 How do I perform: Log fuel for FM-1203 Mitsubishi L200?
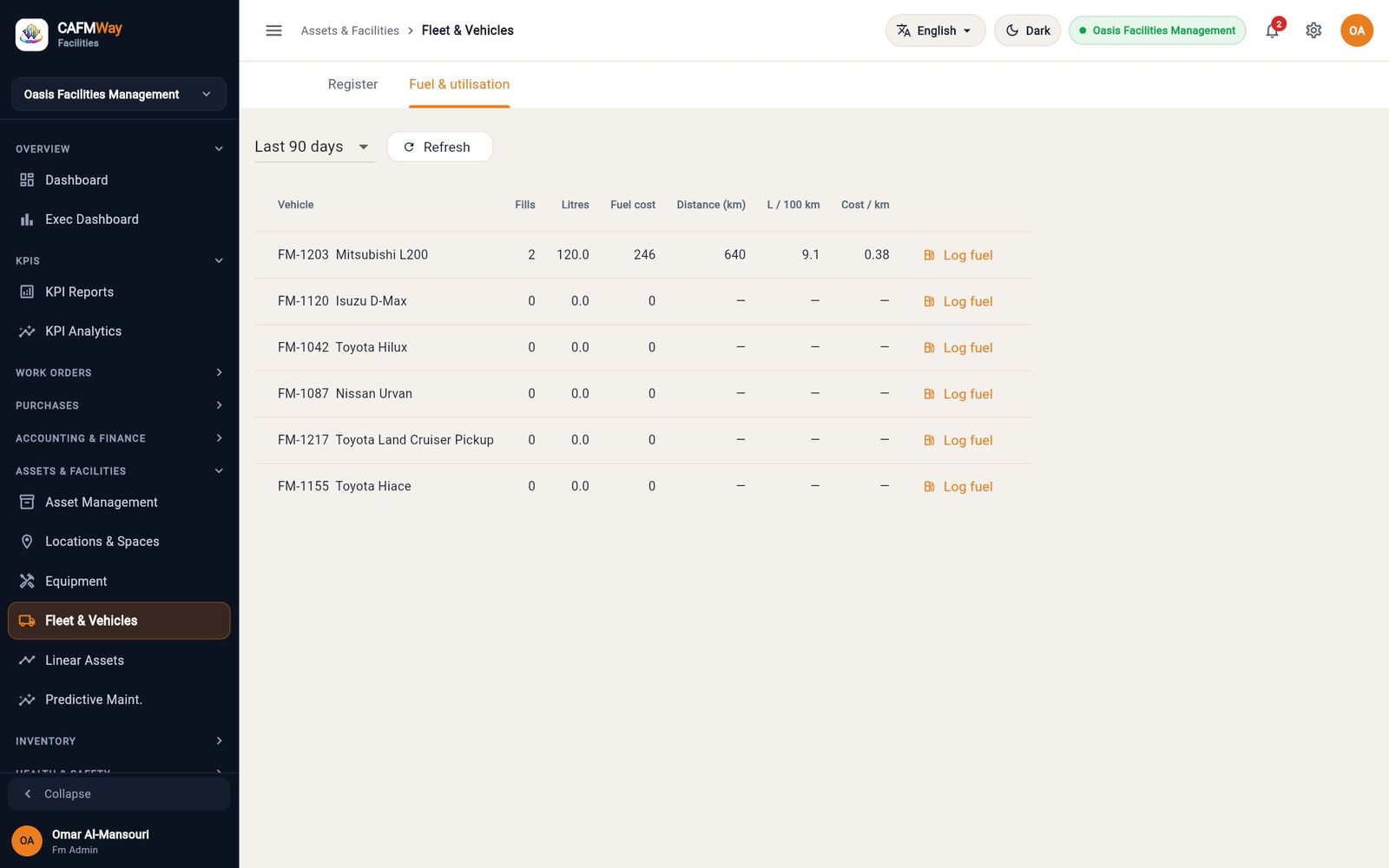[x=958, y=255]
